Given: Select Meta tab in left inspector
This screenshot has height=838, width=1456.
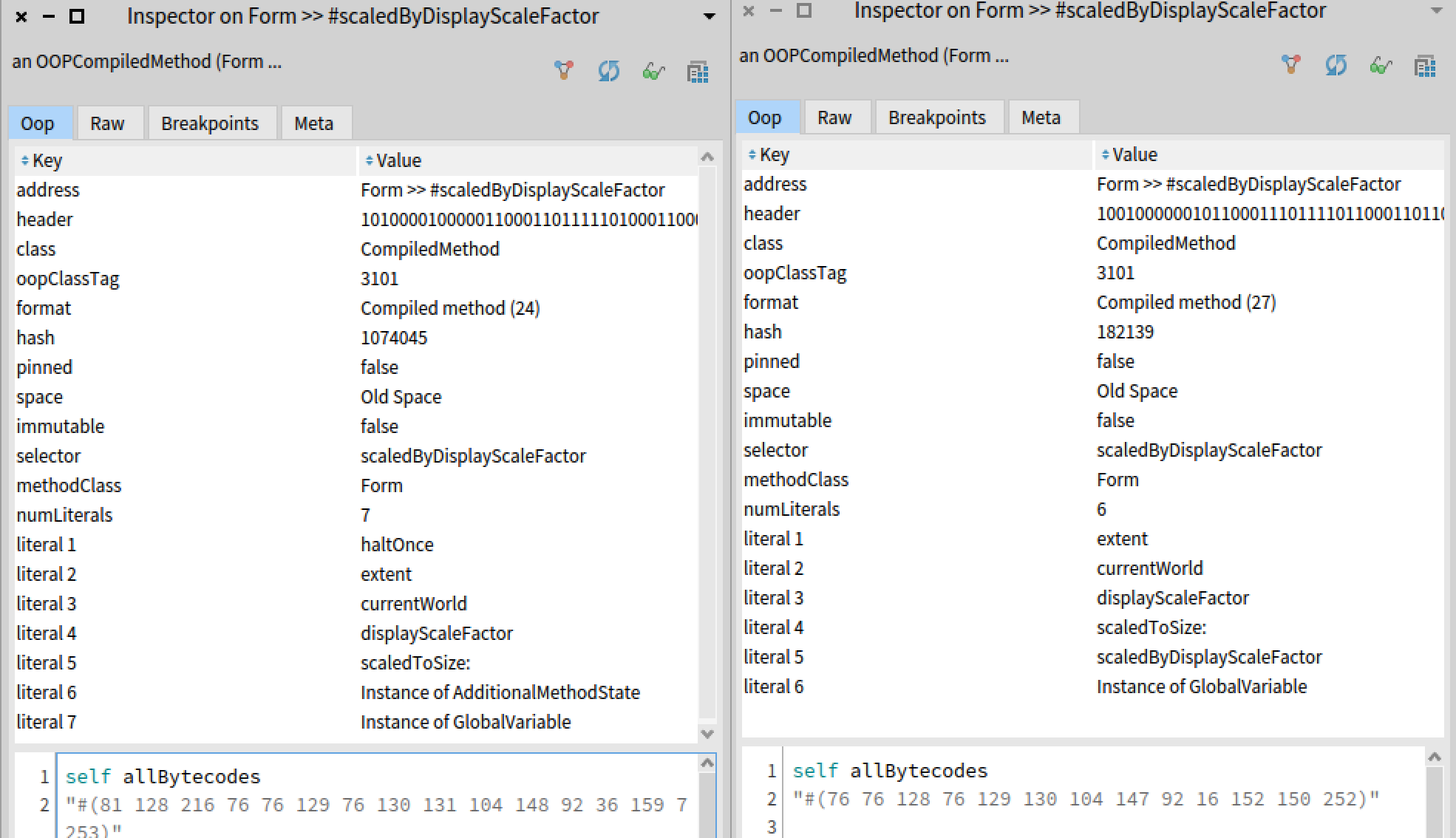Looking at the screenshot, I should click(x=313, y=123).
